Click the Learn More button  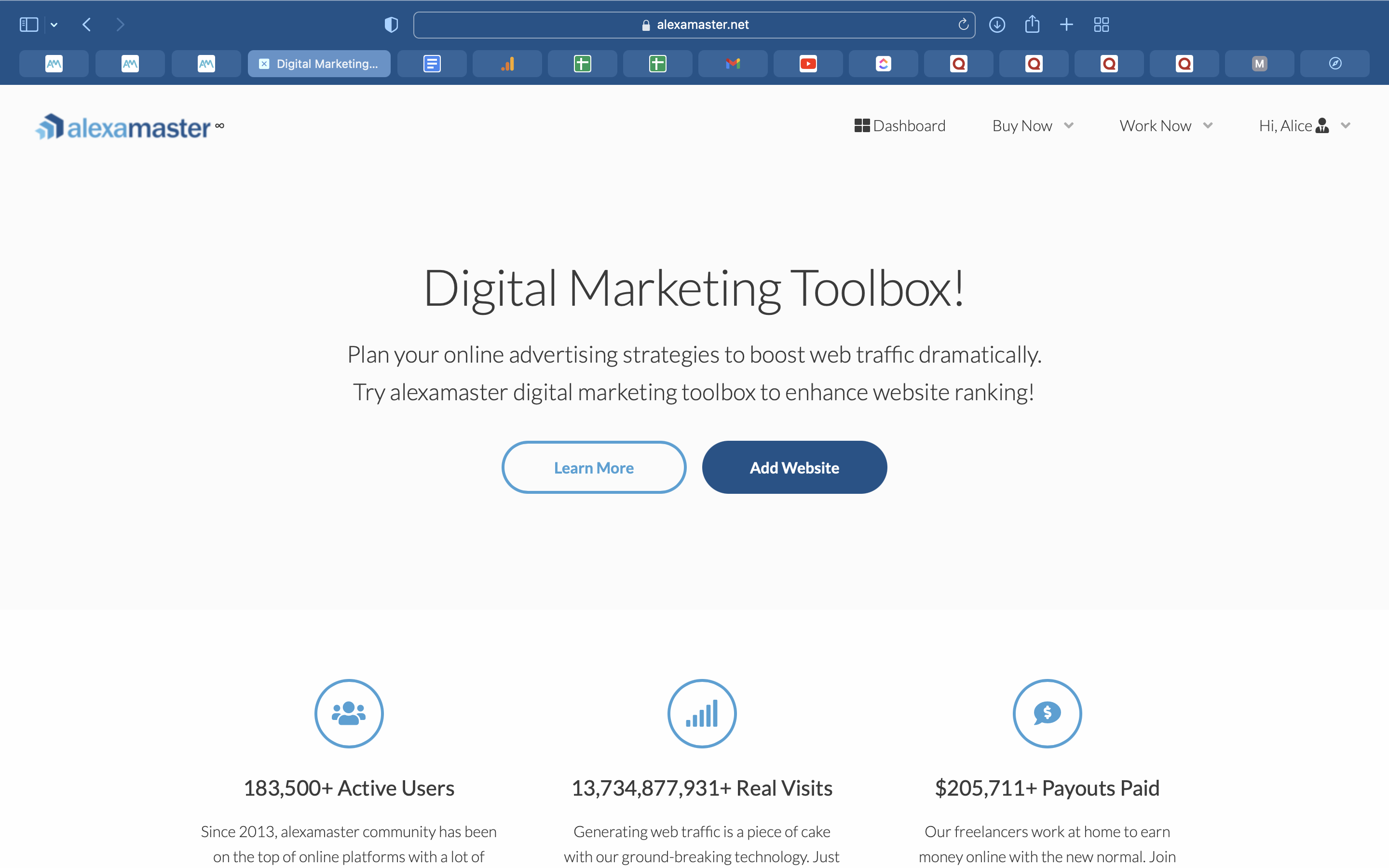[x=594, y=467]
